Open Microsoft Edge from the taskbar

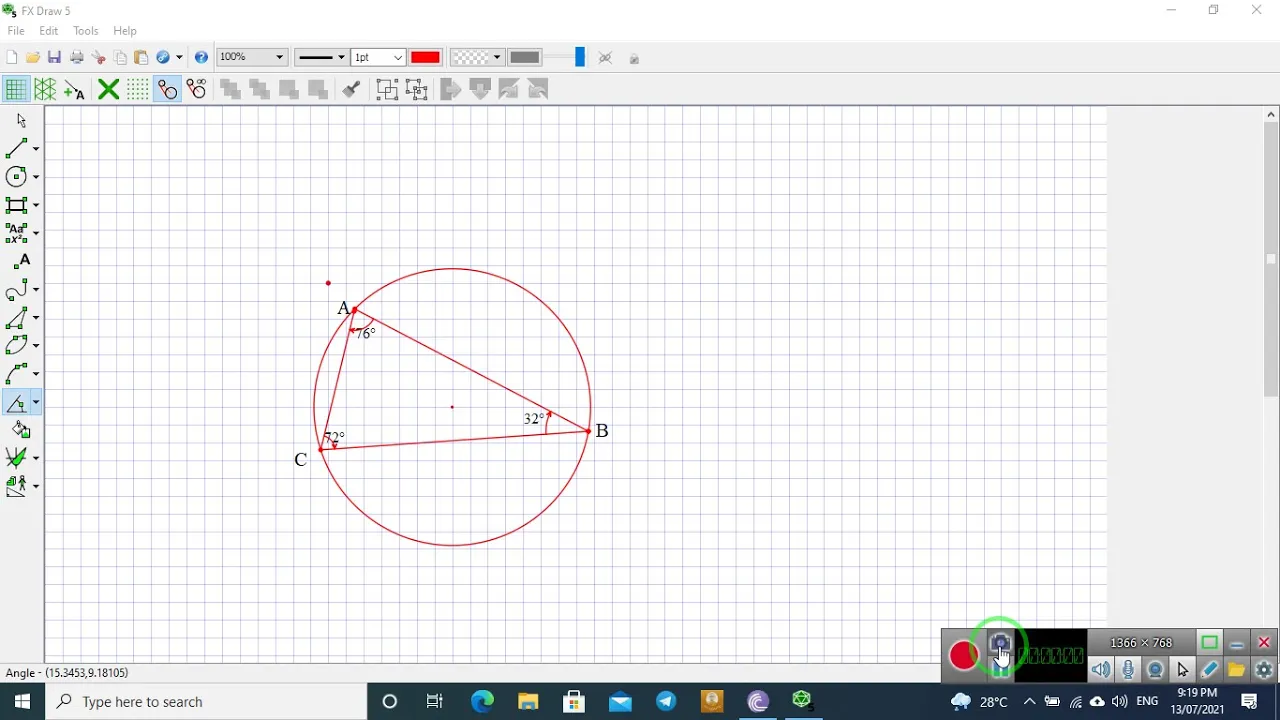pyautogui.click(x=482, y=702)
